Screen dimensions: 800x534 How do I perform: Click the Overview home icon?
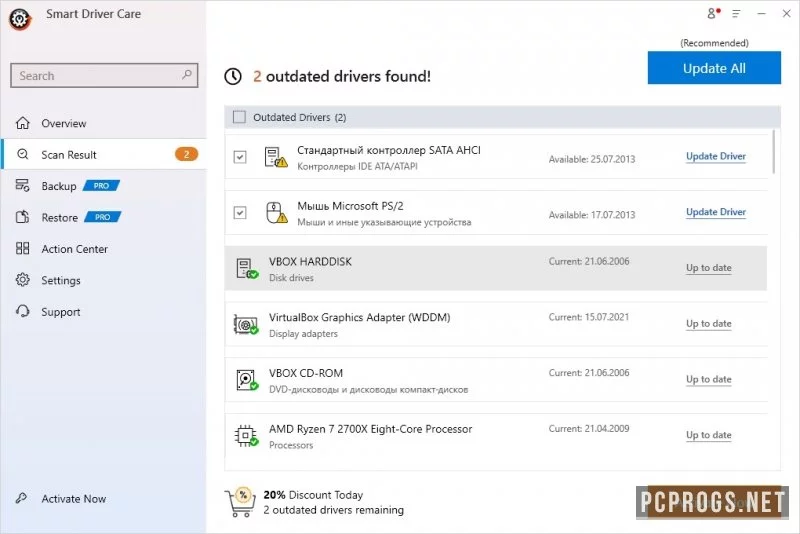(x=22, y=123)
